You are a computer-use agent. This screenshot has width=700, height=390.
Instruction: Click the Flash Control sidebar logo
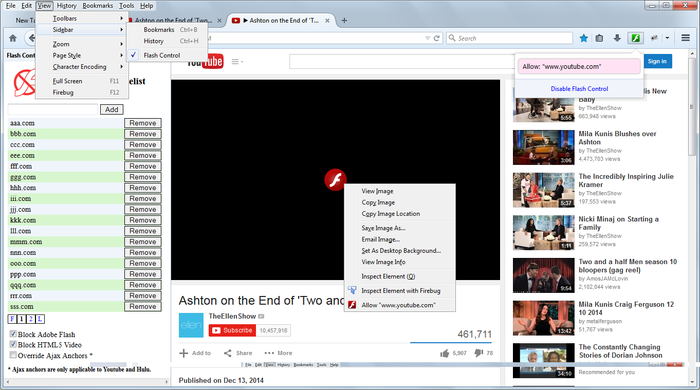(25, 83)
